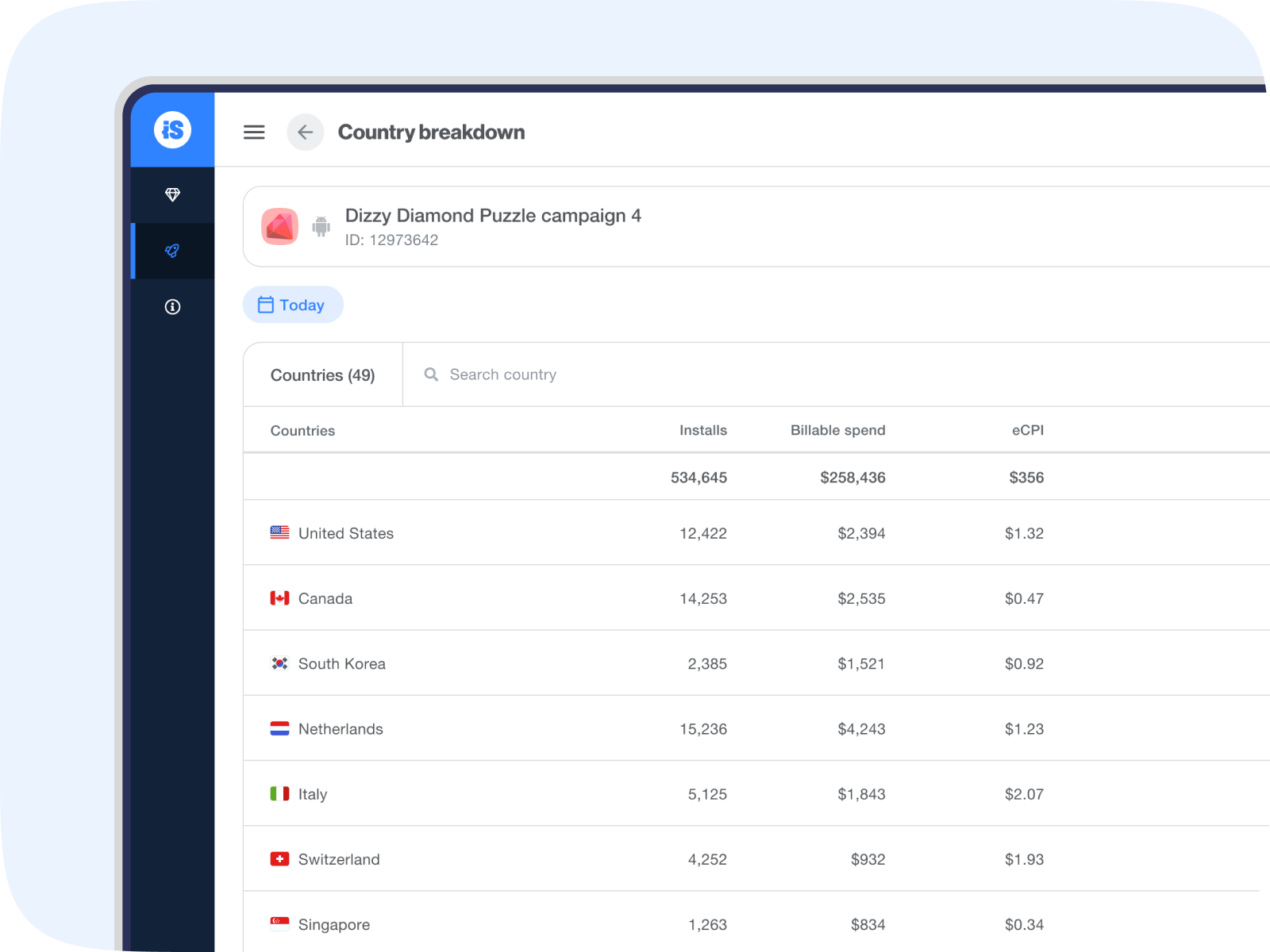Sort by eCPI column header

point(1028,430)
